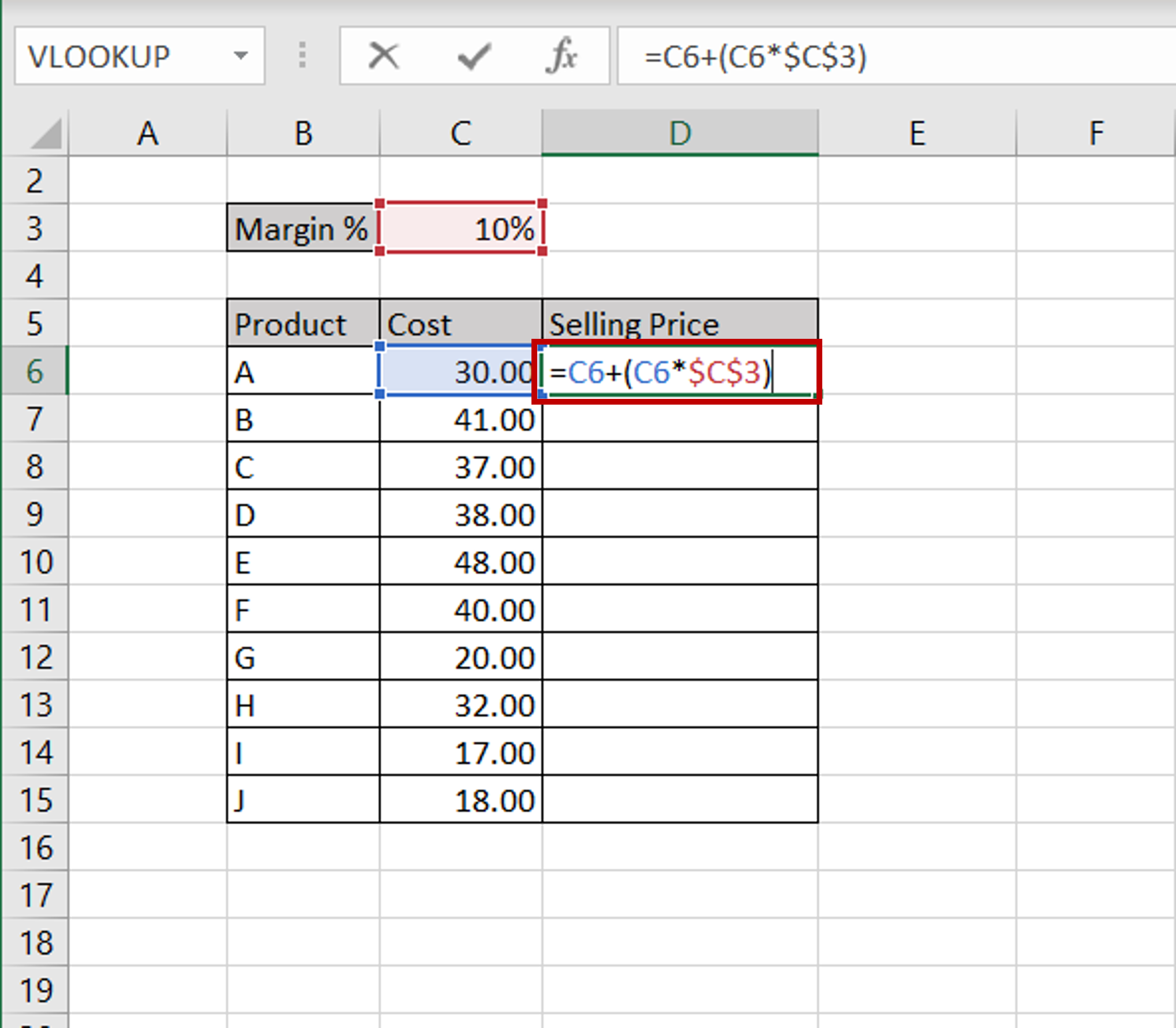Select row 7 header
1176x1028 pixels.
[x=35, y=418]
